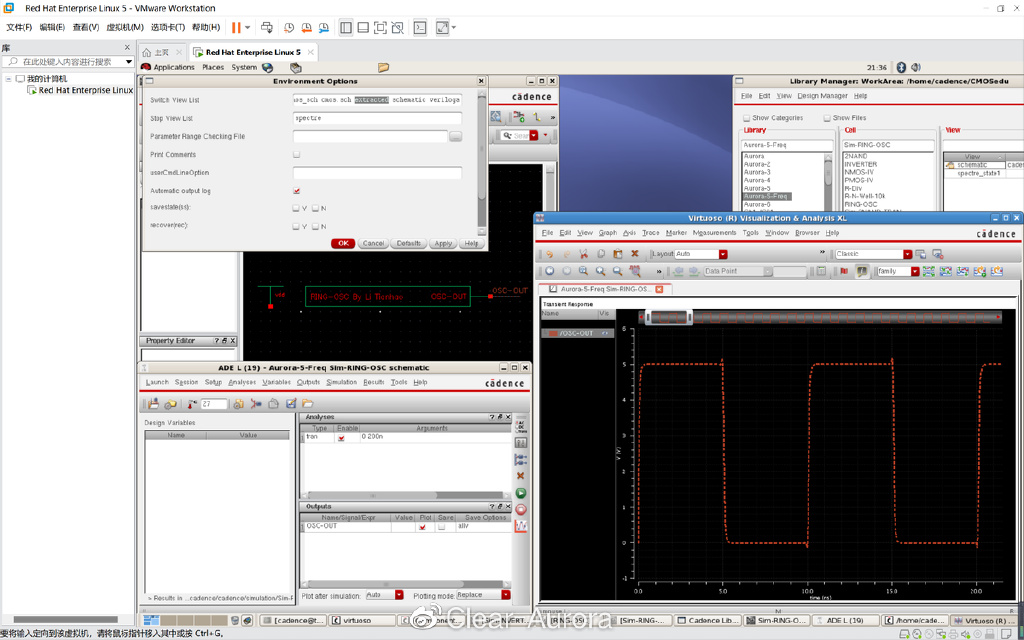Toggle Show Categories in Library Manager
Viewport: 1024px width, 640px height.
pos(746,118)
